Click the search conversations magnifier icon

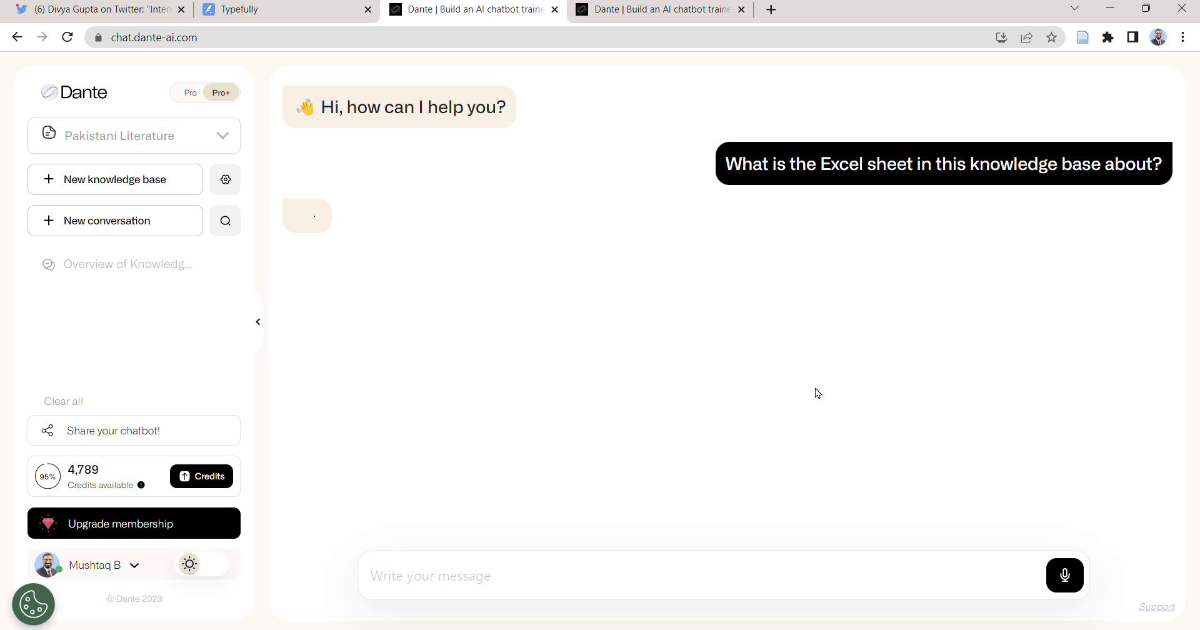pyautogui.click(x=225, y=221)
